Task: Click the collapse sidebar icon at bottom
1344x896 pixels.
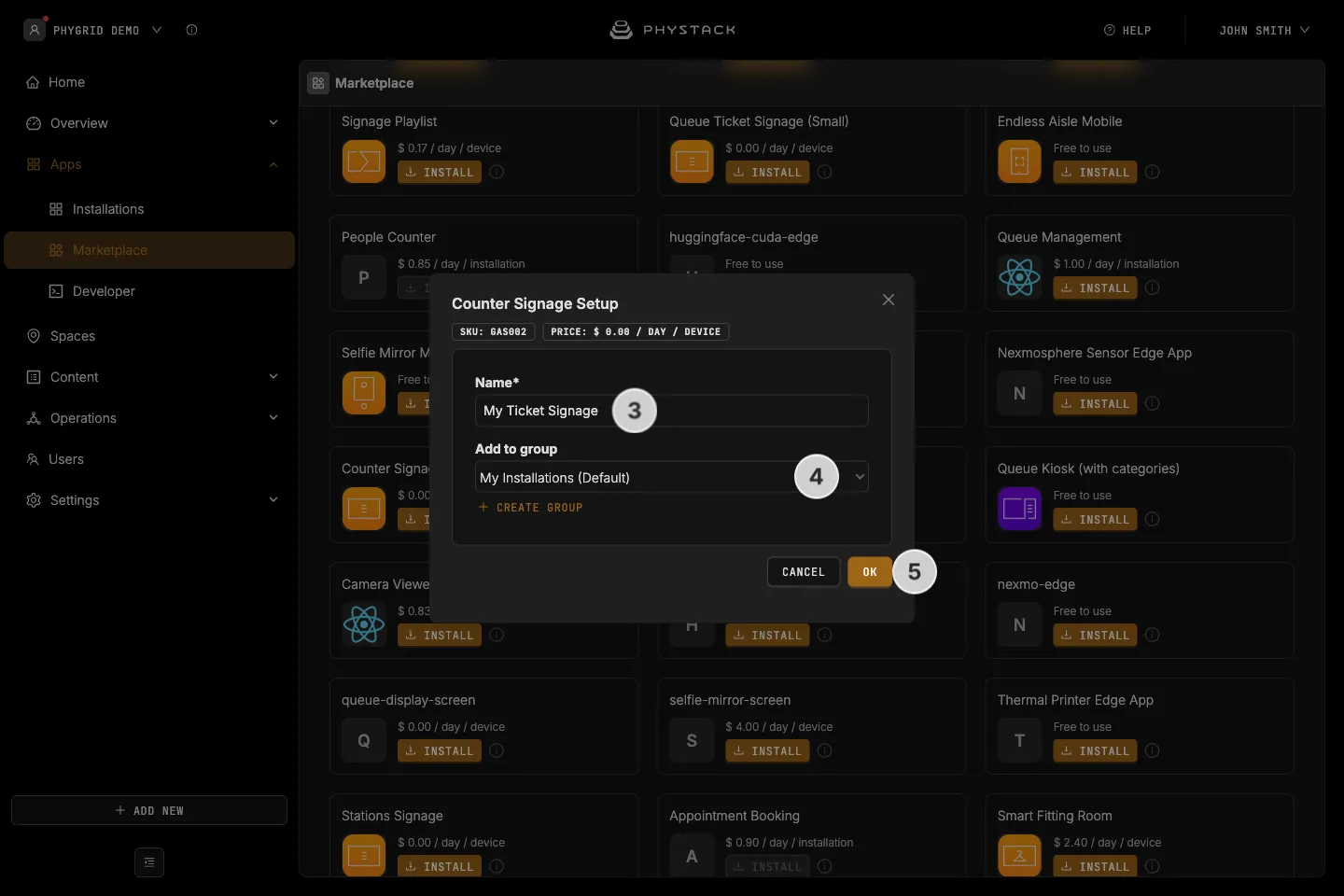Action: pos(149,862)
